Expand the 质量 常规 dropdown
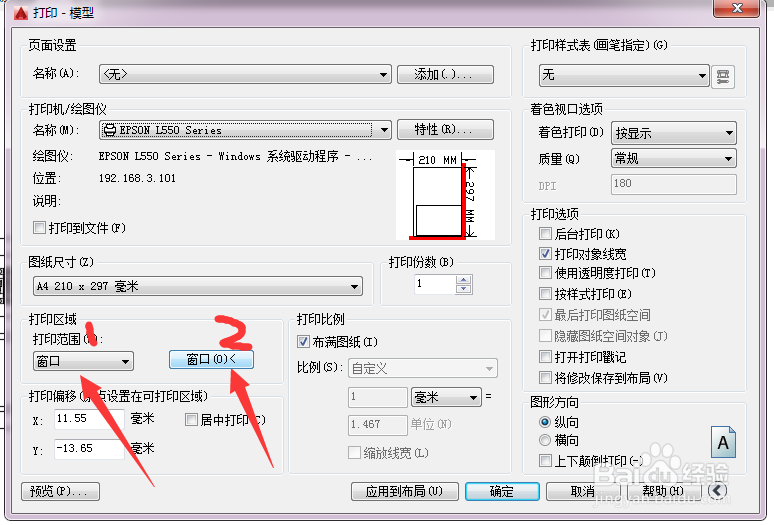Viewport: 774px width, 525px height. 674,158
